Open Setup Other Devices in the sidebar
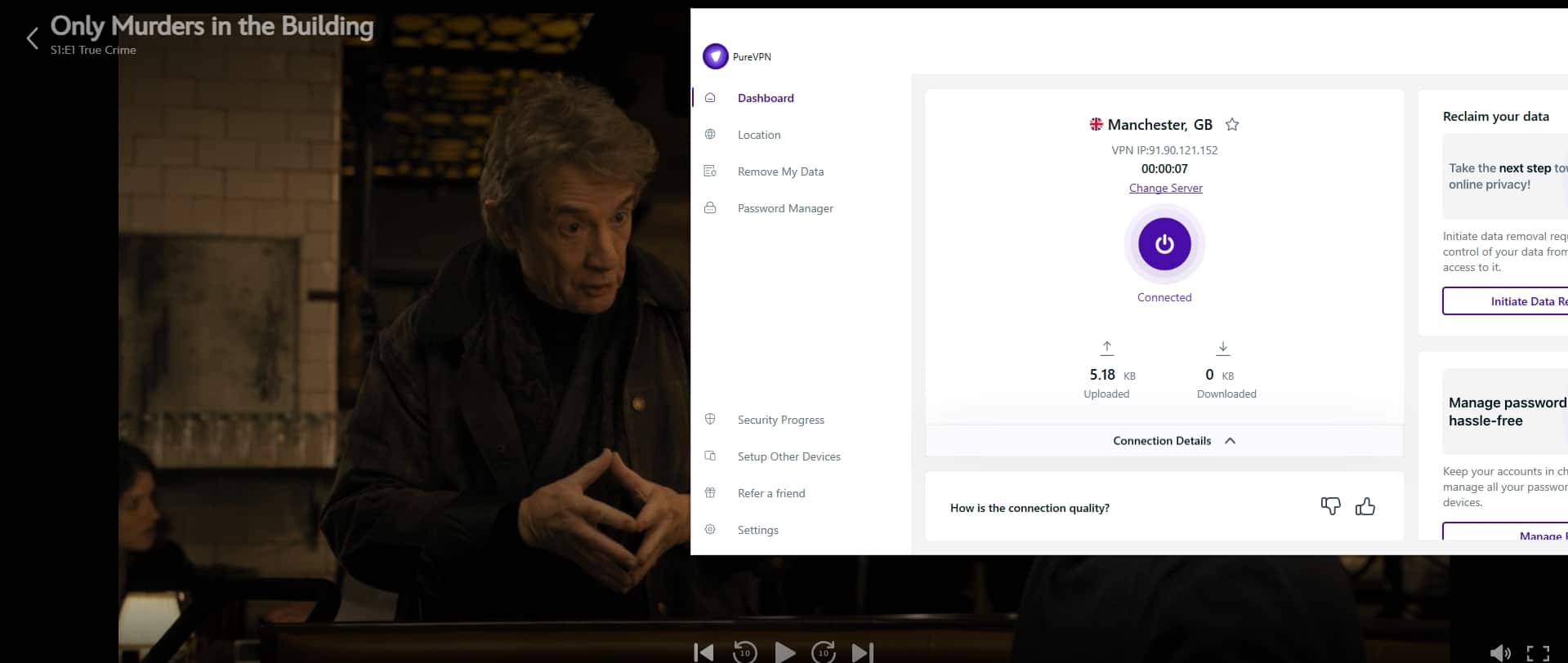This screenshot has height=663, width=1568. point(788,456)
